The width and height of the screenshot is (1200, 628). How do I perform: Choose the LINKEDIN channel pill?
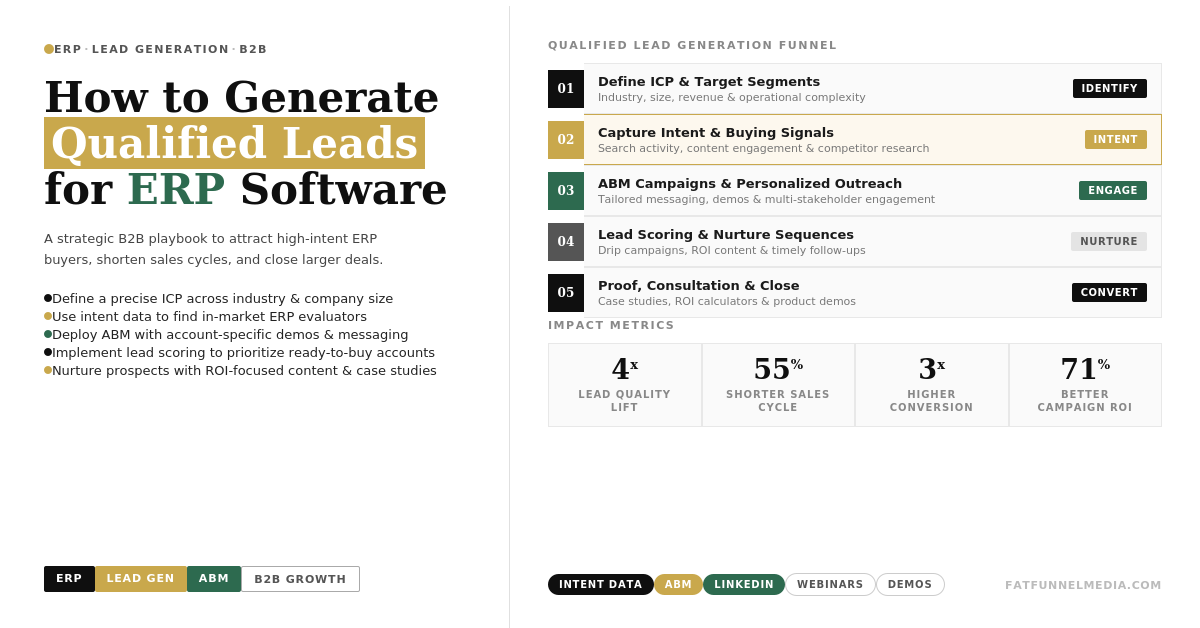tap(743, 585)
